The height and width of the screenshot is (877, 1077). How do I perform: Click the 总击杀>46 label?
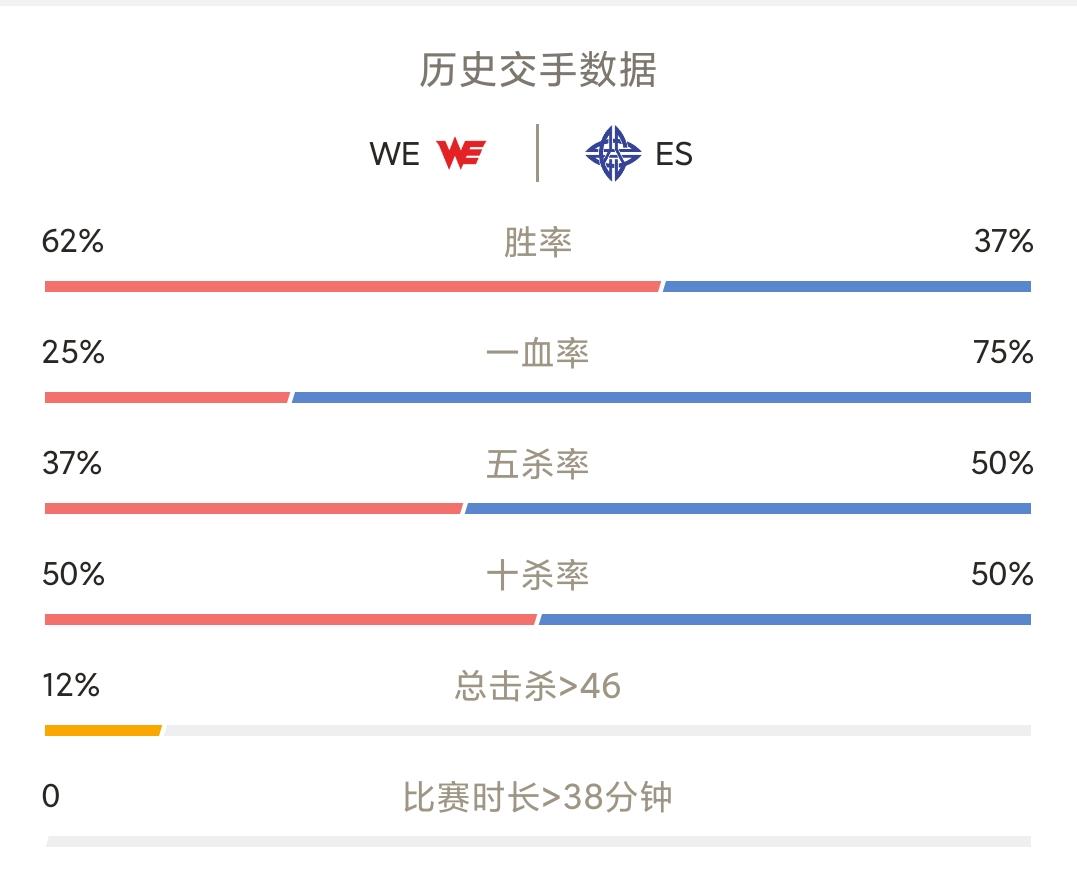coord(538,686)
